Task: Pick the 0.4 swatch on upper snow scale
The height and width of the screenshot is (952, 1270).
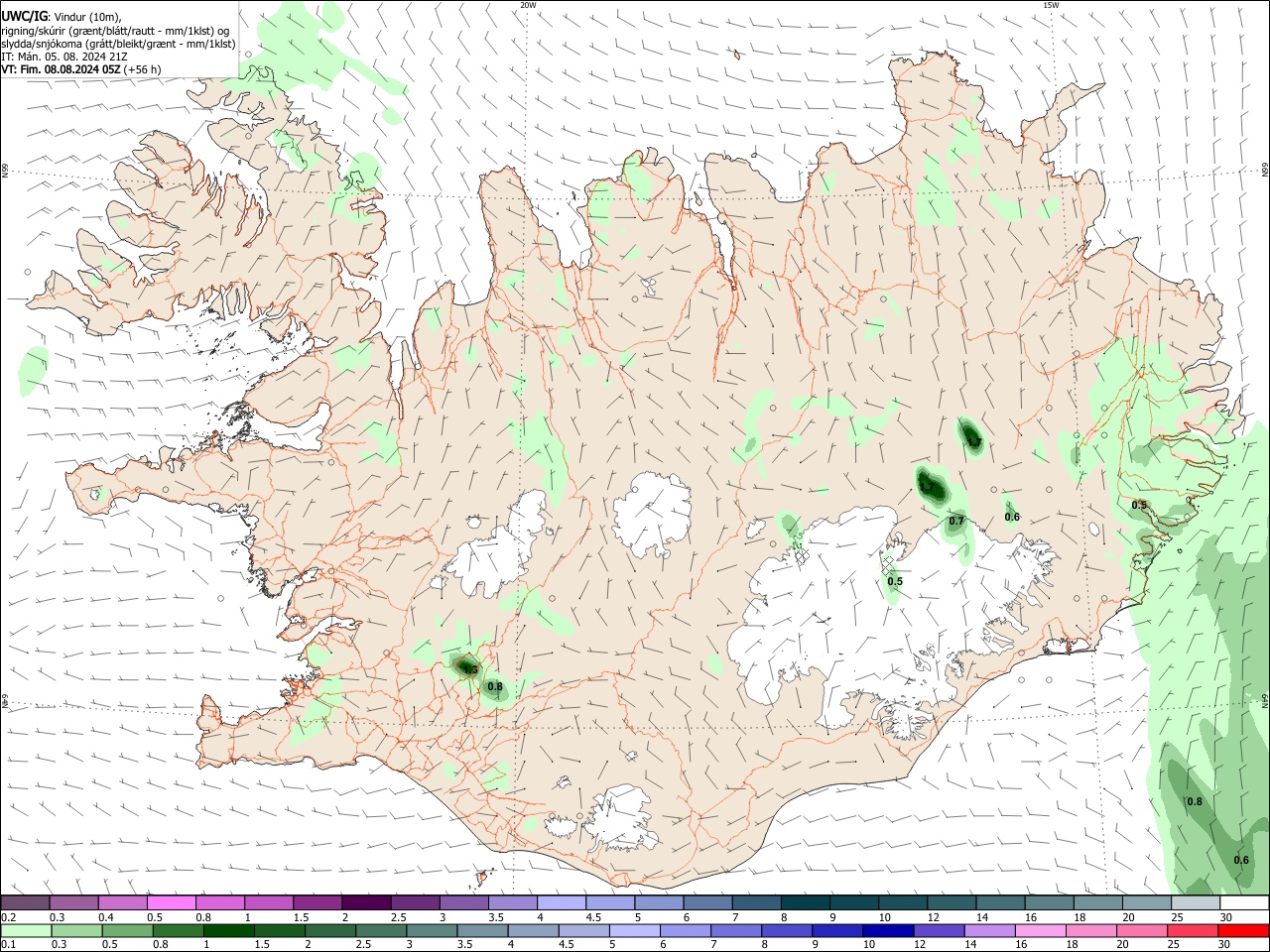Action: [x=122, y=902]
